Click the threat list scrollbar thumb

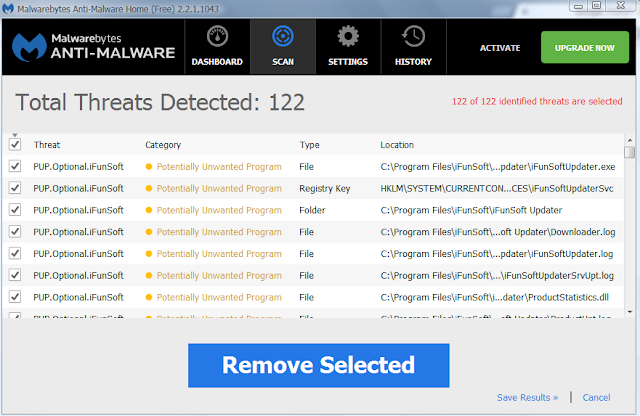(630, 152)
